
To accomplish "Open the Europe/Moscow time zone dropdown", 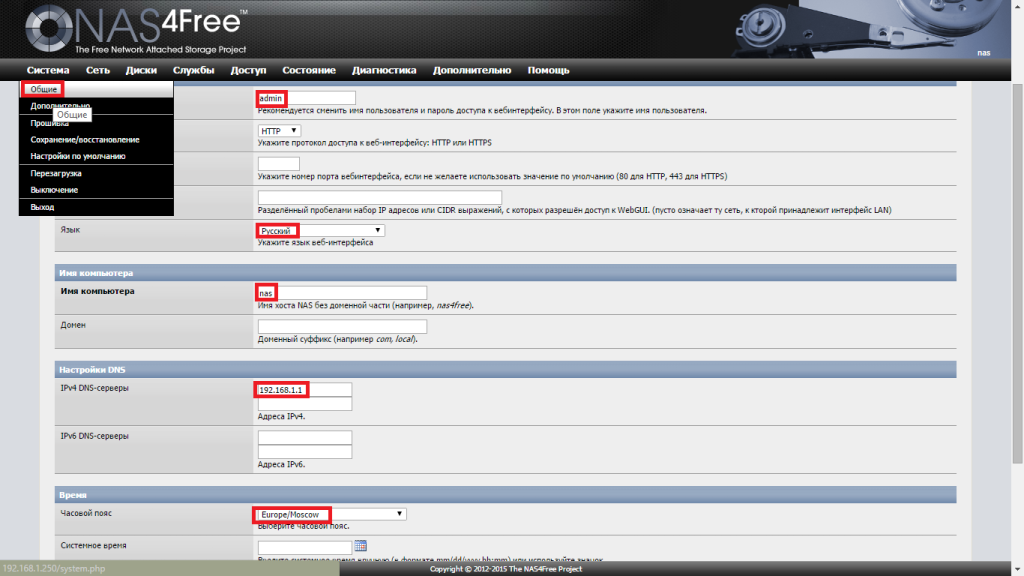I will [x=331, y=514].
